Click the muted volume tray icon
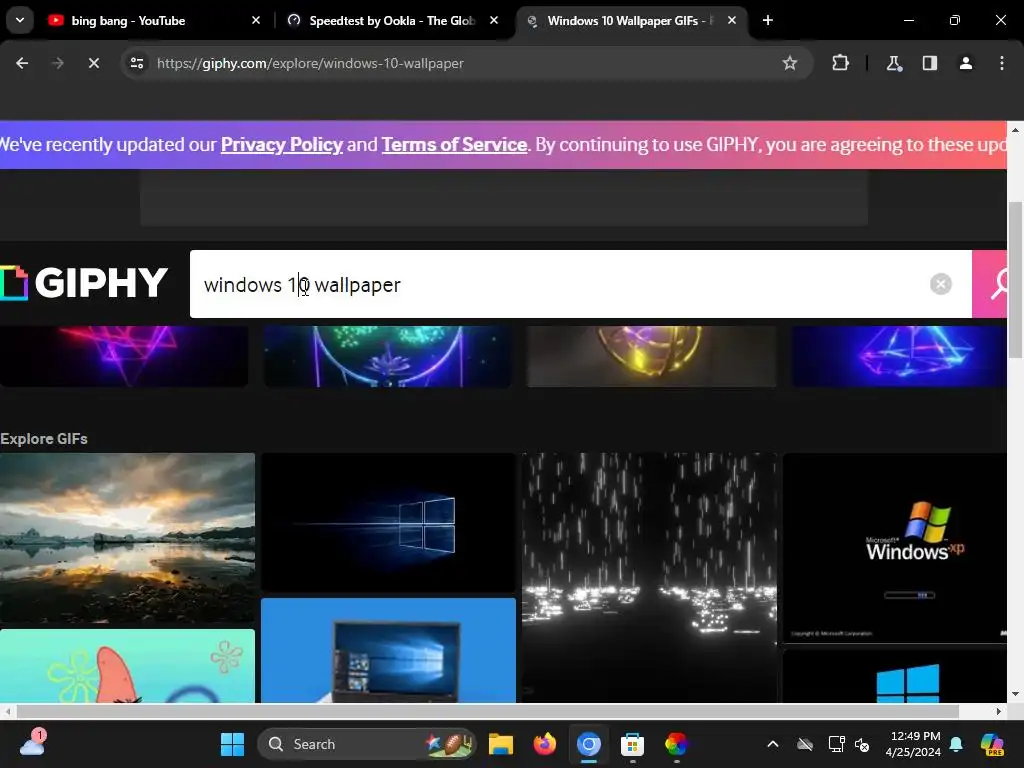Viewport: 1024px width, 768px height. [862, 744]
